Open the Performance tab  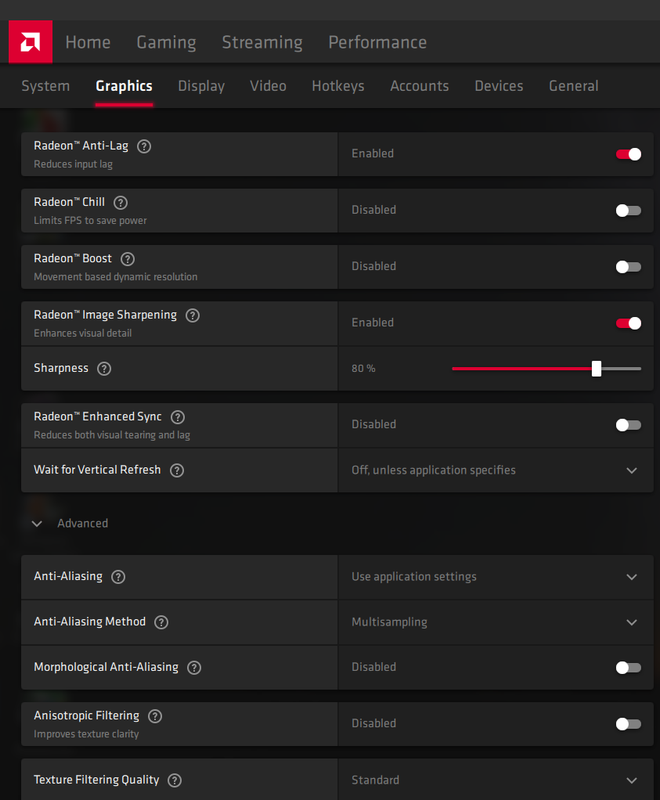point(377,42)
